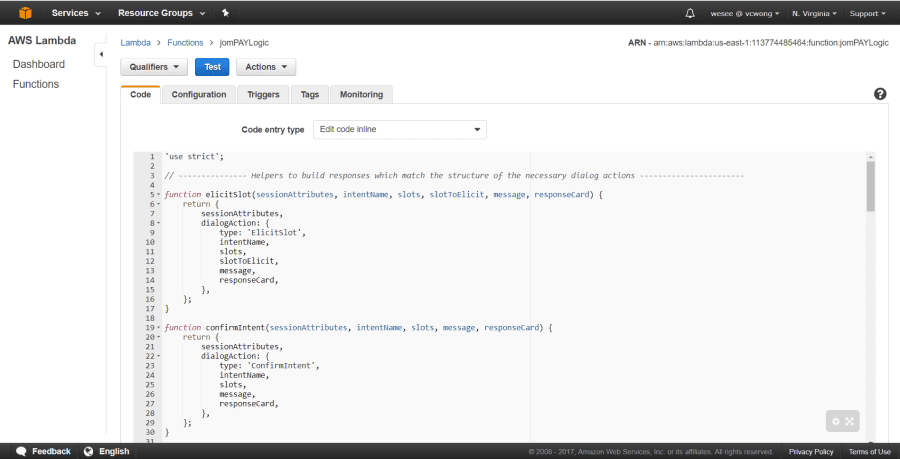Open the help question mark icon
Viewport: 900px width, 459px height.
coord(880,94)
